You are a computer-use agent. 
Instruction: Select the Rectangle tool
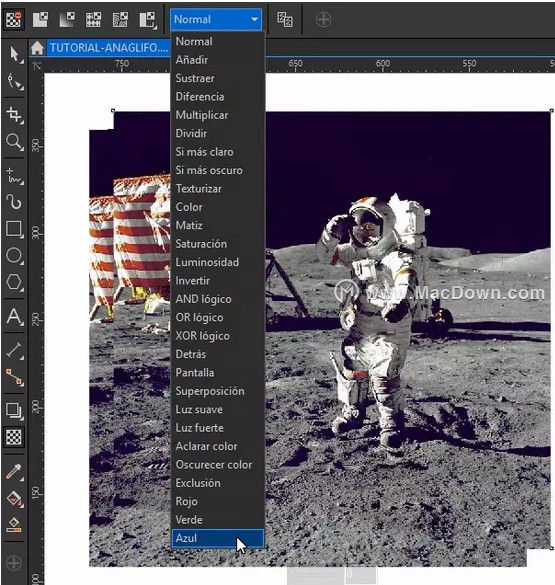coord(14,229)
